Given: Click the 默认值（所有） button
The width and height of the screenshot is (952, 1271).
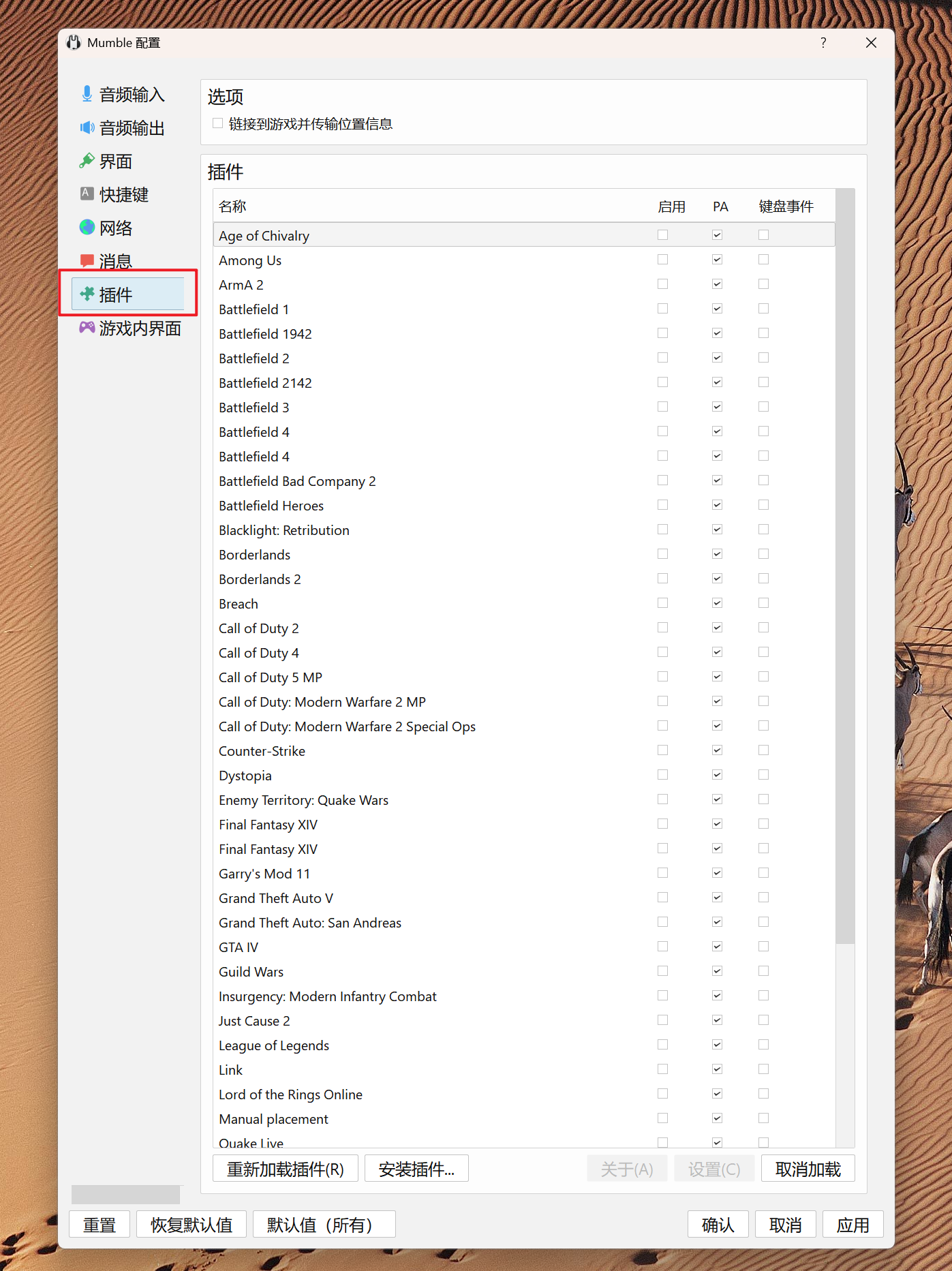Looking at the screenshot, I should (x=324, y=1225).
